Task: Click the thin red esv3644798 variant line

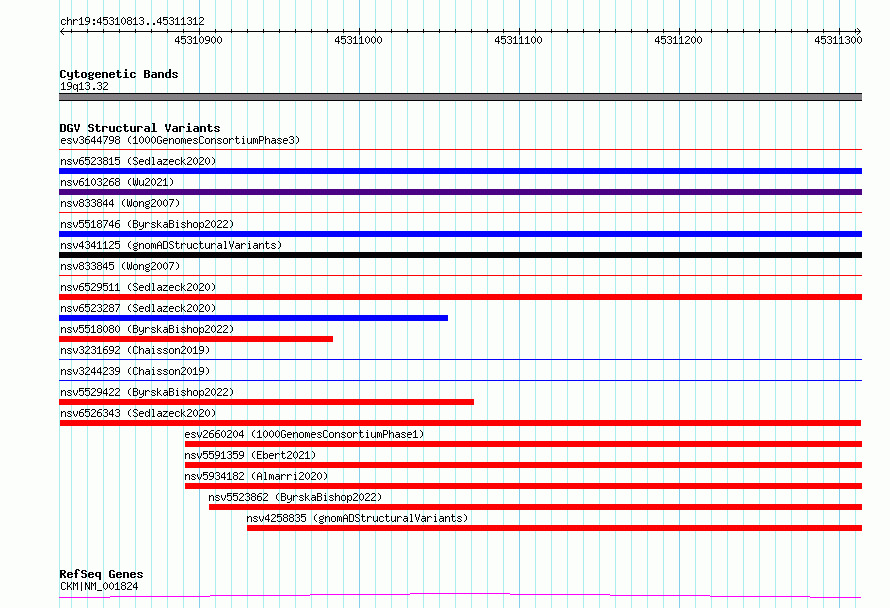Action: [x=460, y=150]
